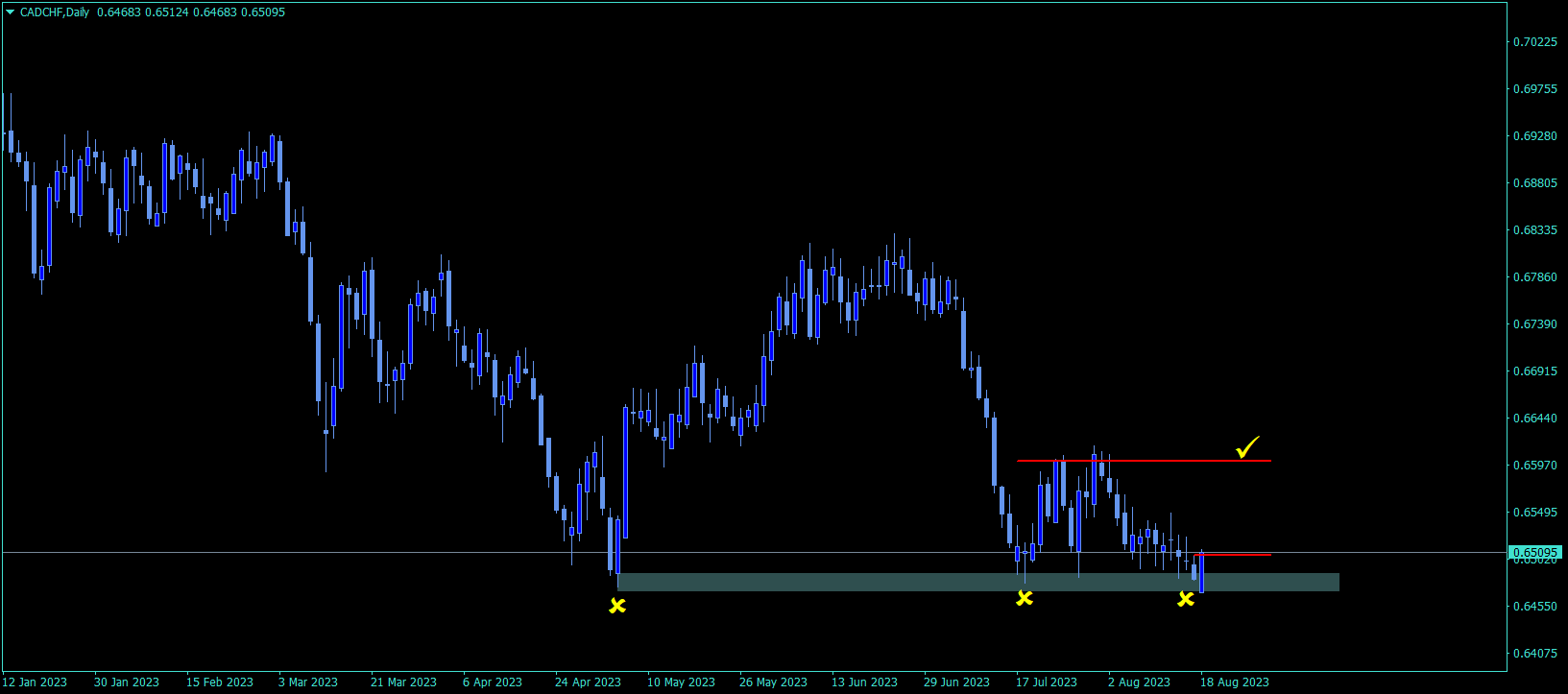The width and height of the screenshot is (1568, 694).
Task: Click the 15 Feb 2023 date label
Action: click(x=220, y=682)
